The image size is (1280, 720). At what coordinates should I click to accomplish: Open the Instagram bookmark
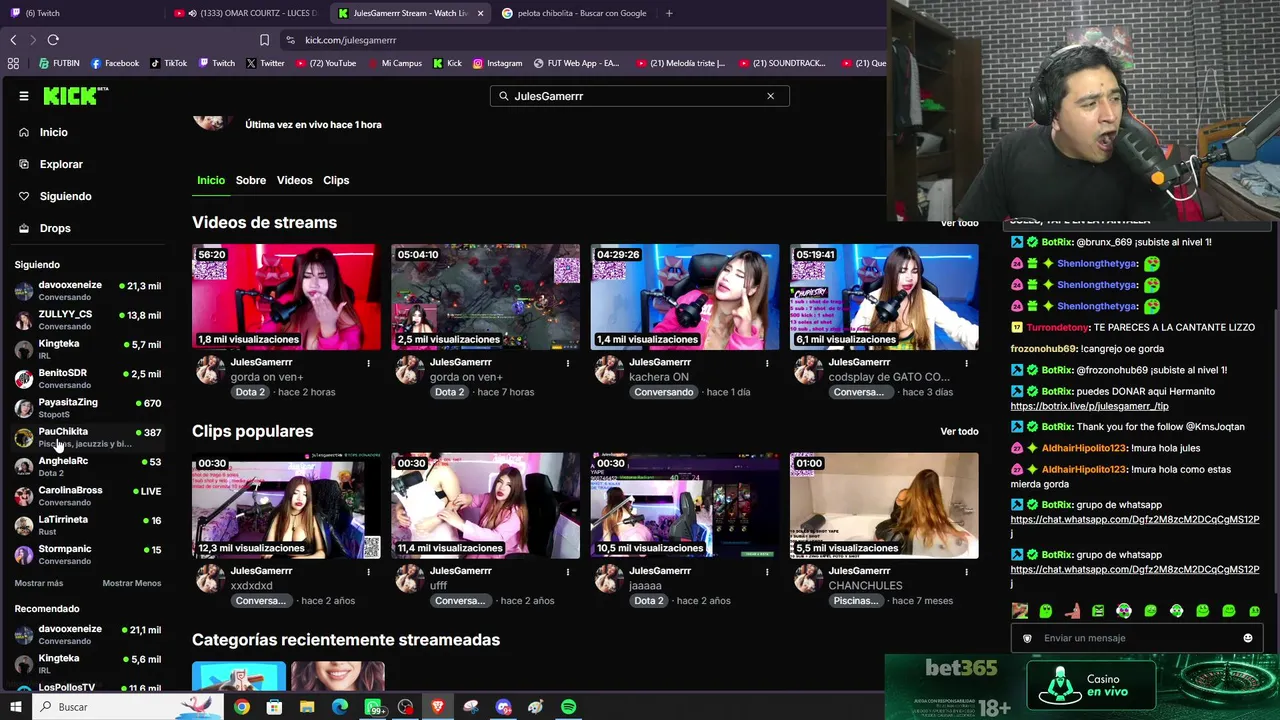[x=497, y=63]
